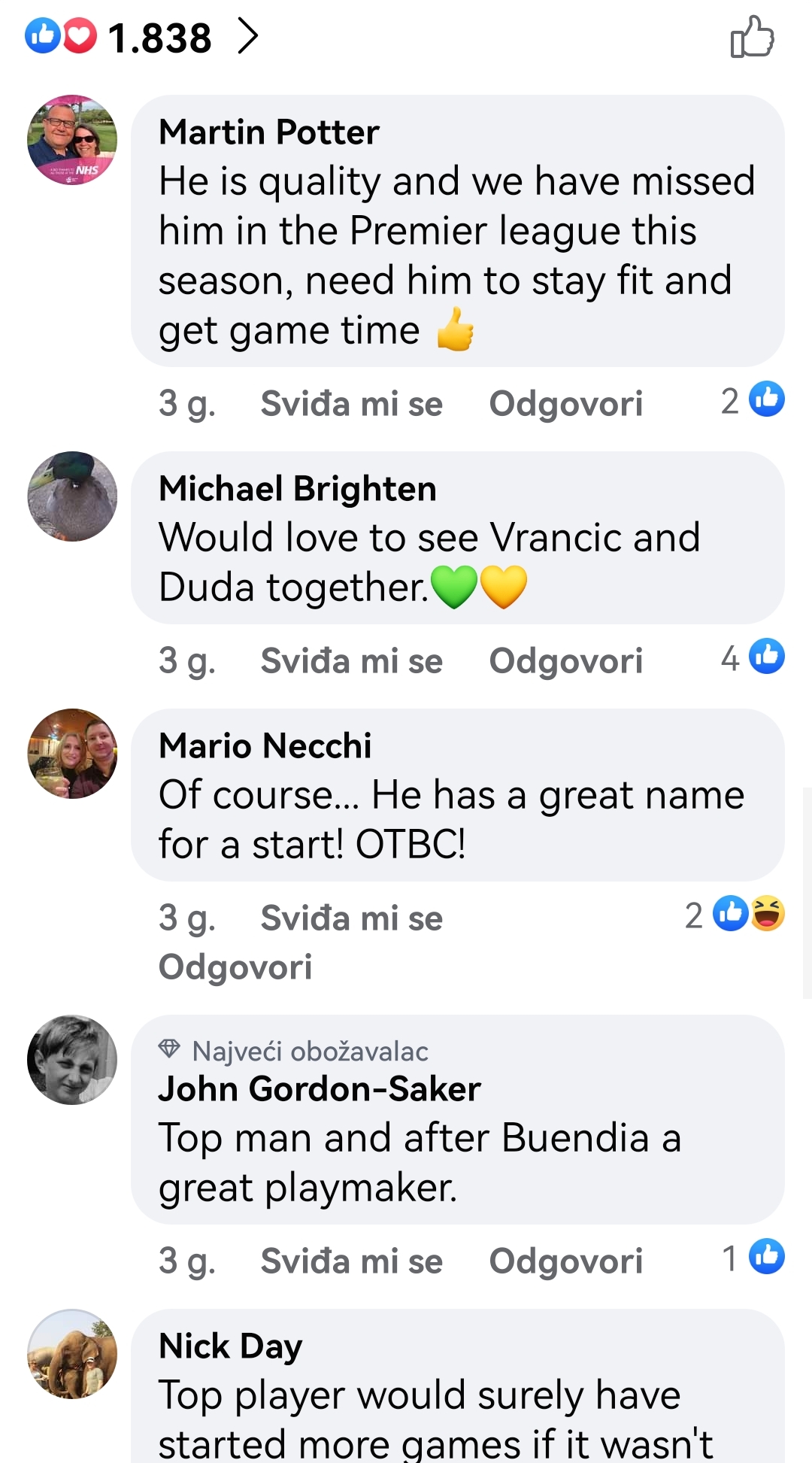View like reaction on Martin Potter's comment
This screenshot has height=1463, width=812.
coord(767,399)
